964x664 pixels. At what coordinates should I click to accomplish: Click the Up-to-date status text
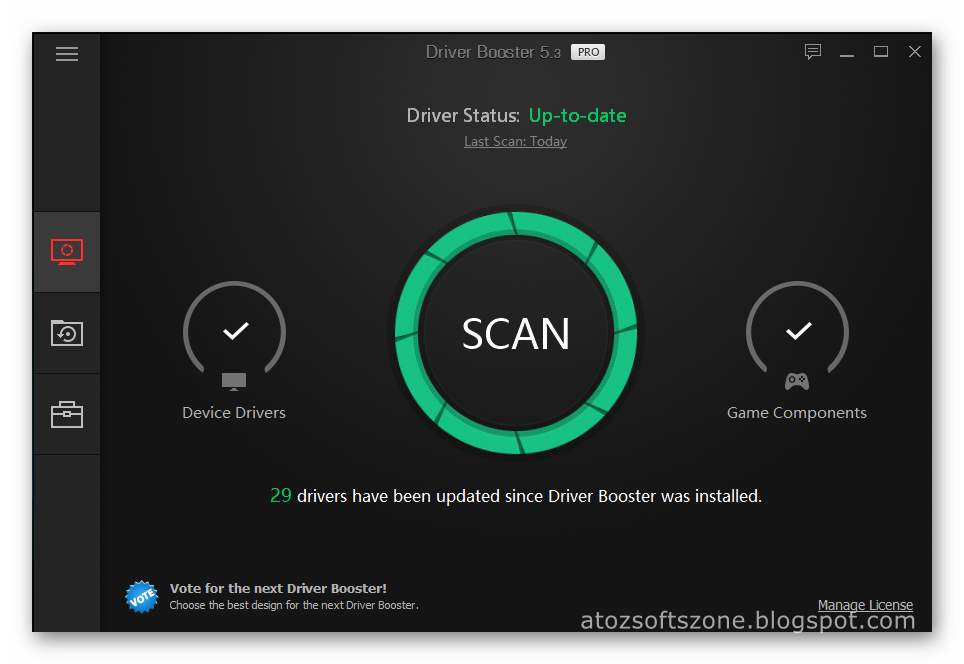click(x=577, y=116)
